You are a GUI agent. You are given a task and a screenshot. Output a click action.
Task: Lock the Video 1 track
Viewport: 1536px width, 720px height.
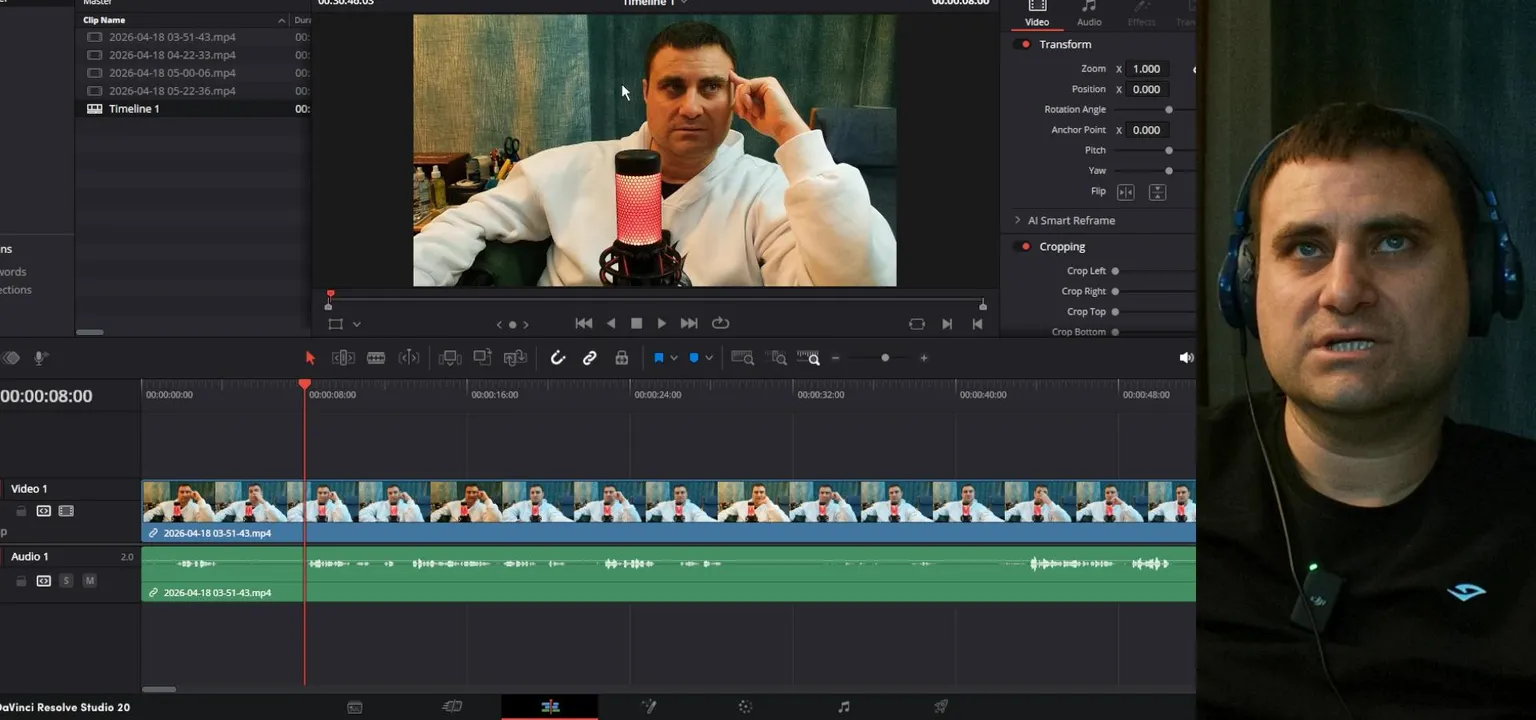(21, 511)
